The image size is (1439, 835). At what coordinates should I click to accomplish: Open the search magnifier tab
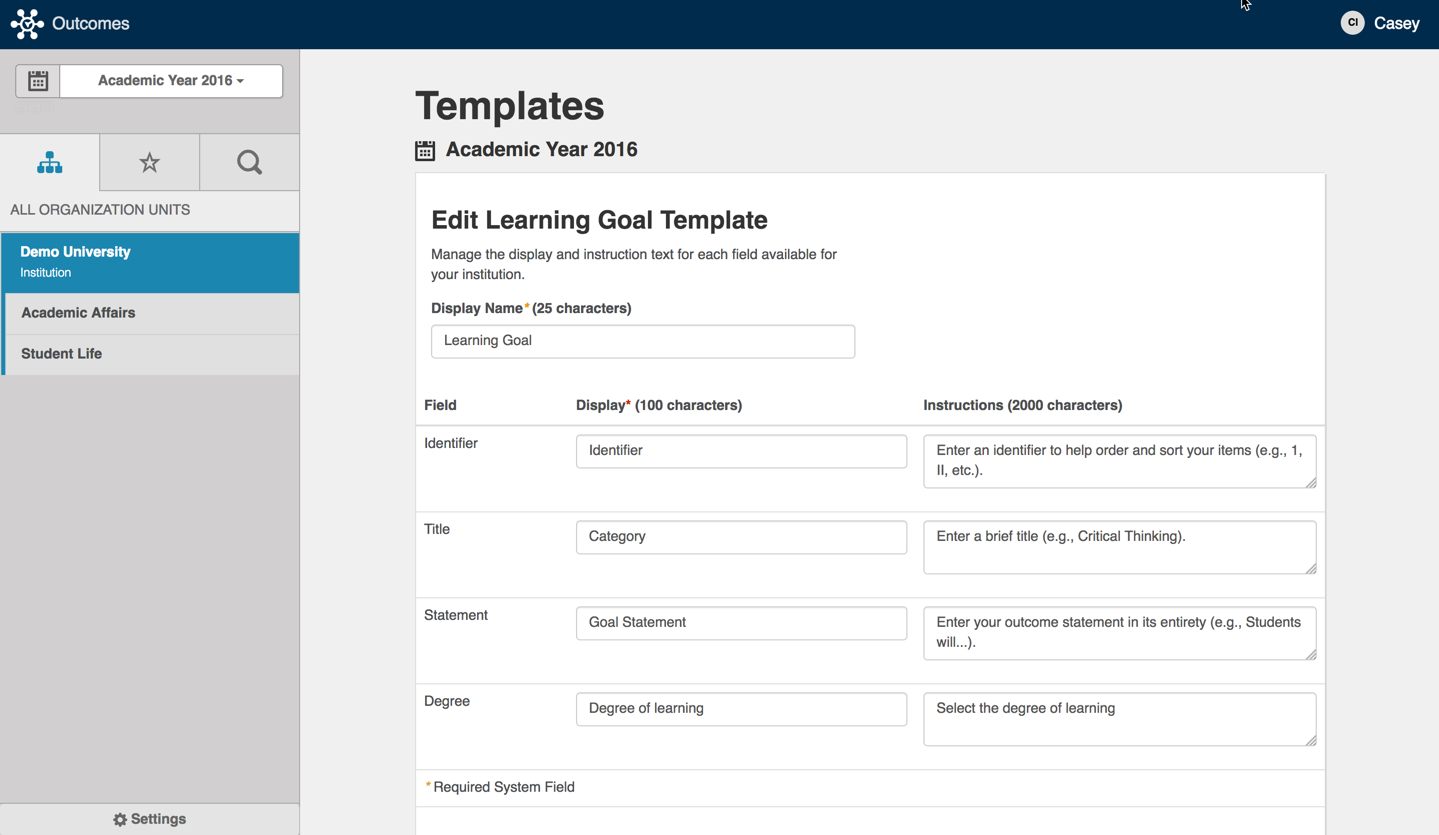point(250,162)
